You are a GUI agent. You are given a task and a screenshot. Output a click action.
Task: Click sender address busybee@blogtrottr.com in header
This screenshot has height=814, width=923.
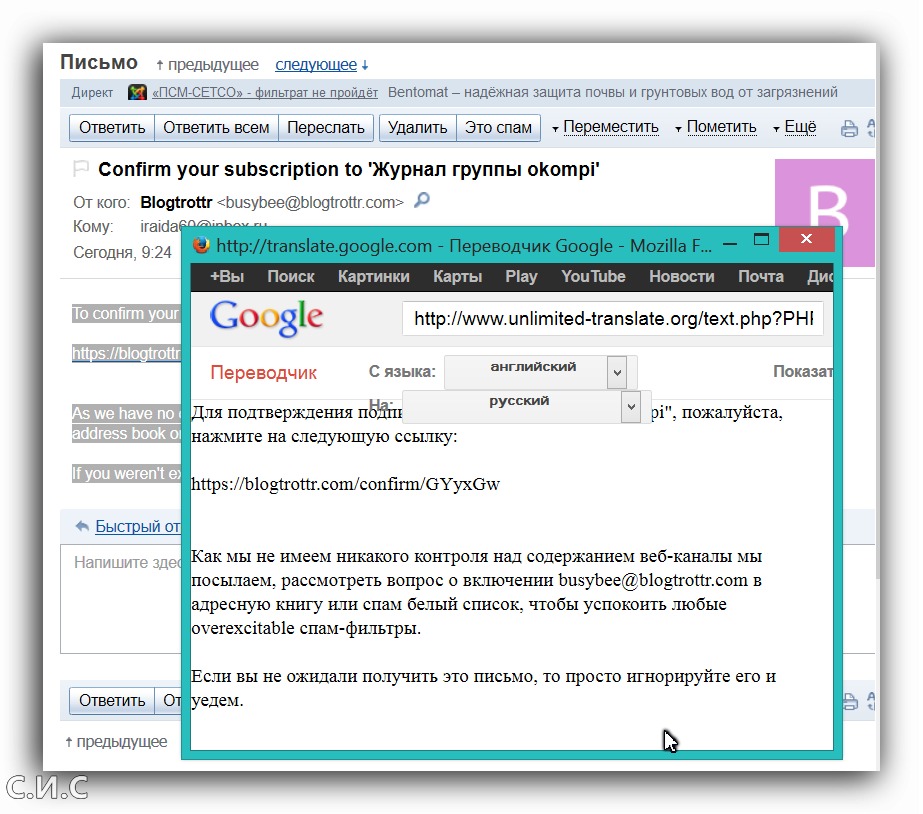[310, 202]
